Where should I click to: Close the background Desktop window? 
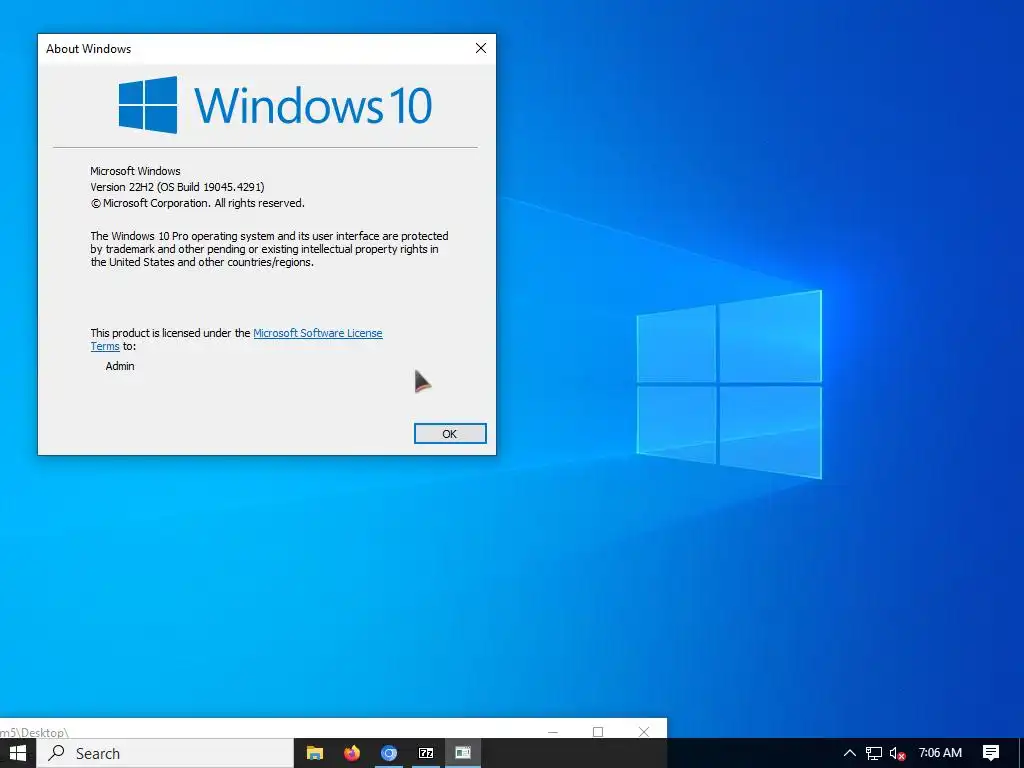click(x=644, y=731)
